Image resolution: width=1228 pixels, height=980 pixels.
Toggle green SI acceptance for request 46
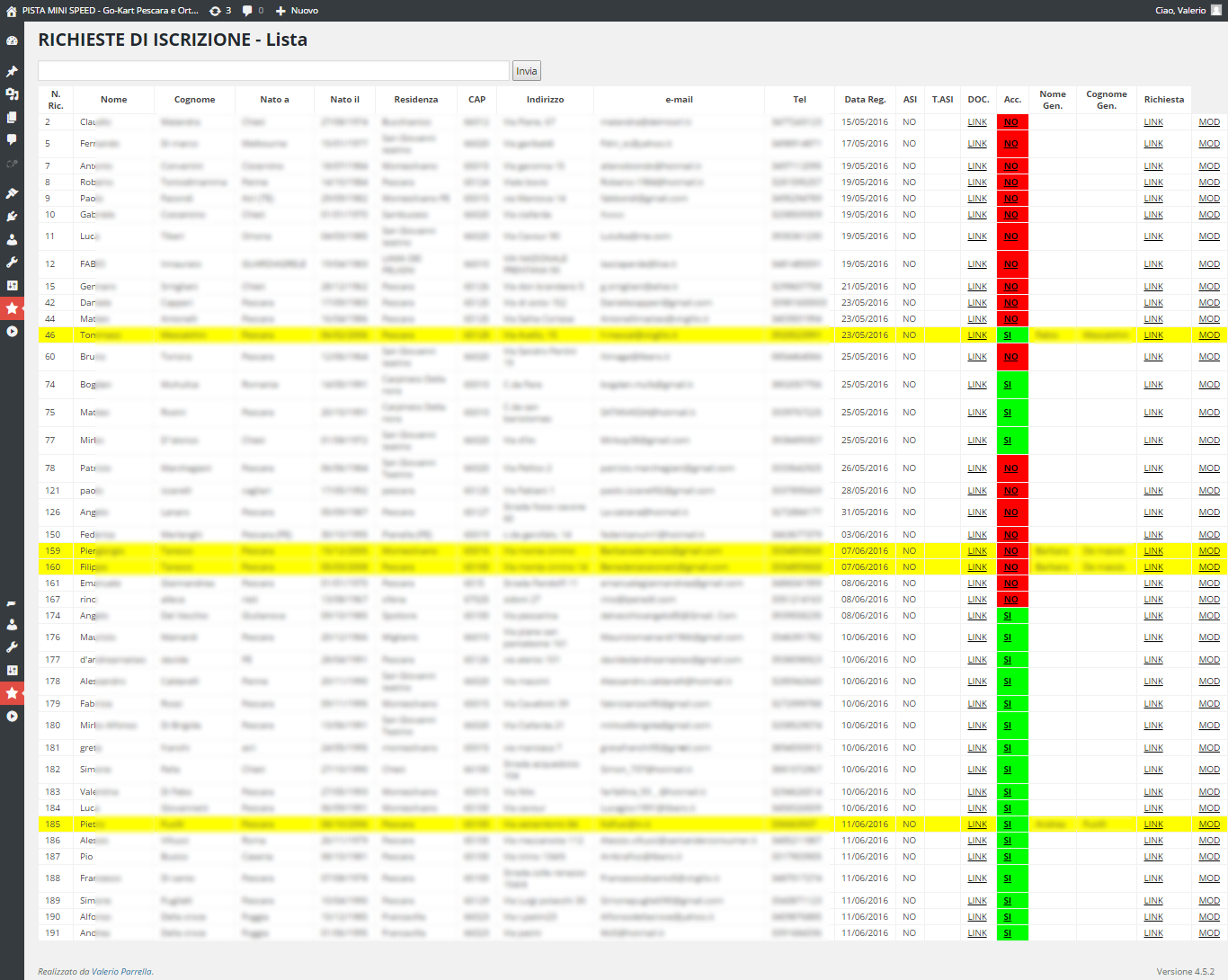[x=1008, y=335]
